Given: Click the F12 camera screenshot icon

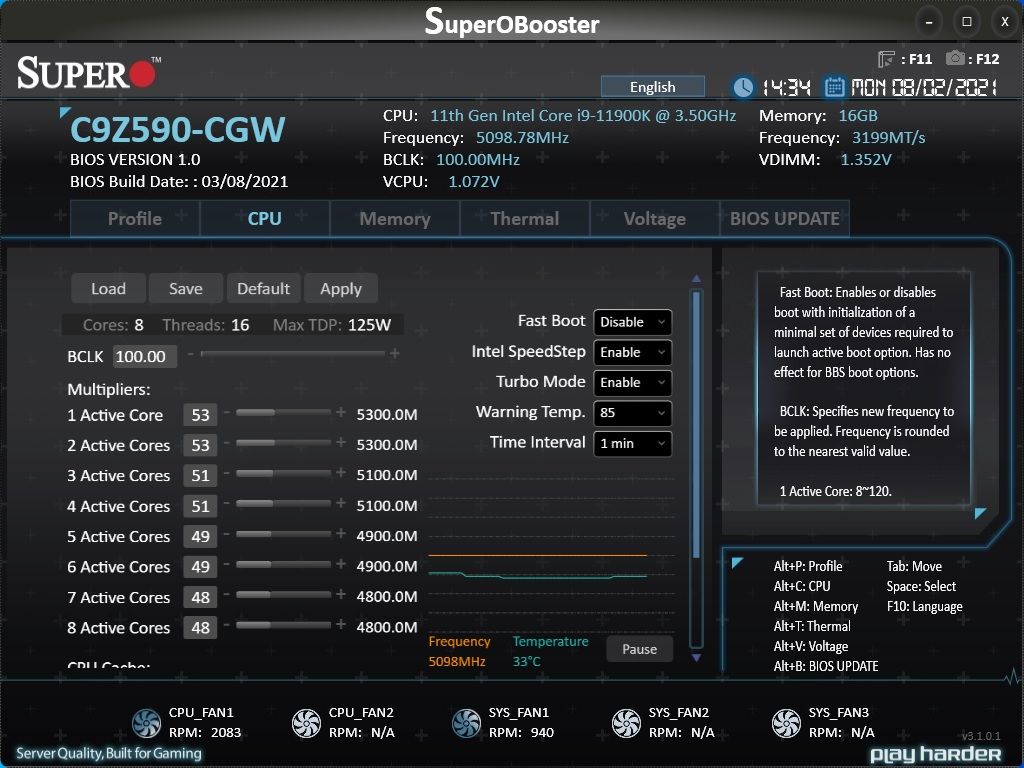Looking at the screenshot, I should click(955, 58).
